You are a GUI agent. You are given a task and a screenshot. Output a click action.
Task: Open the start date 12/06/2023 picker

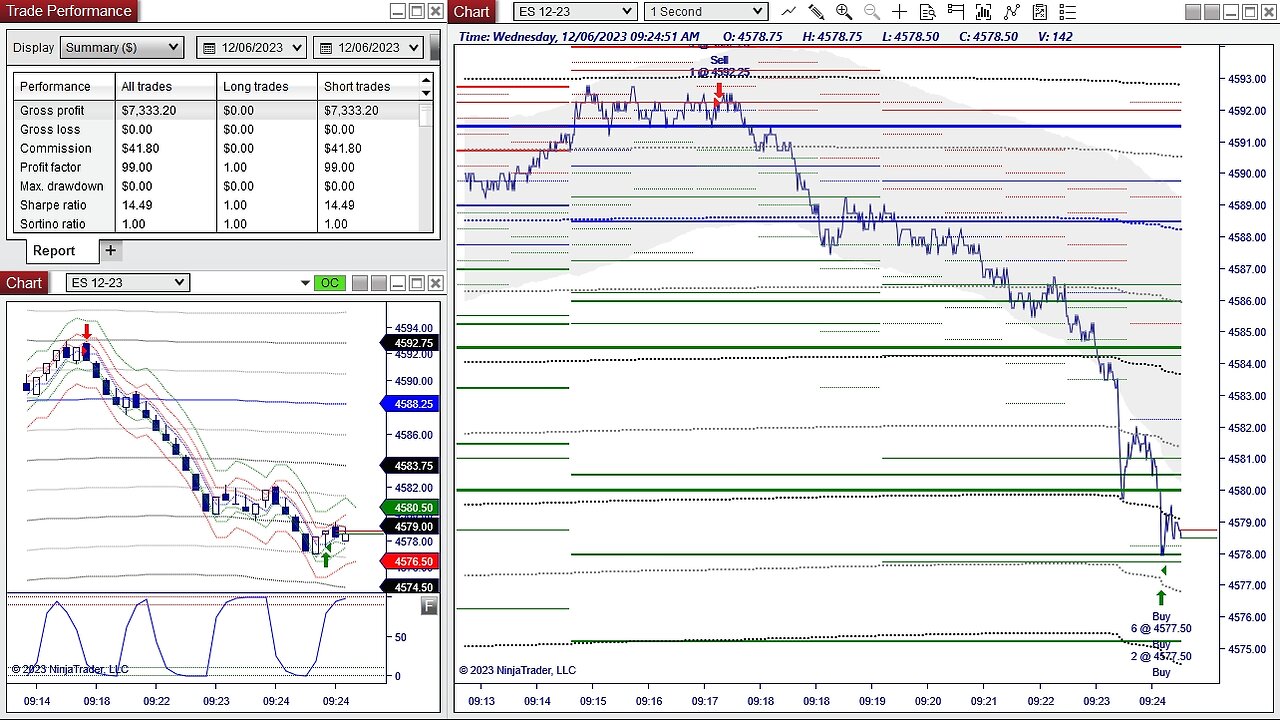click(252, 48)
